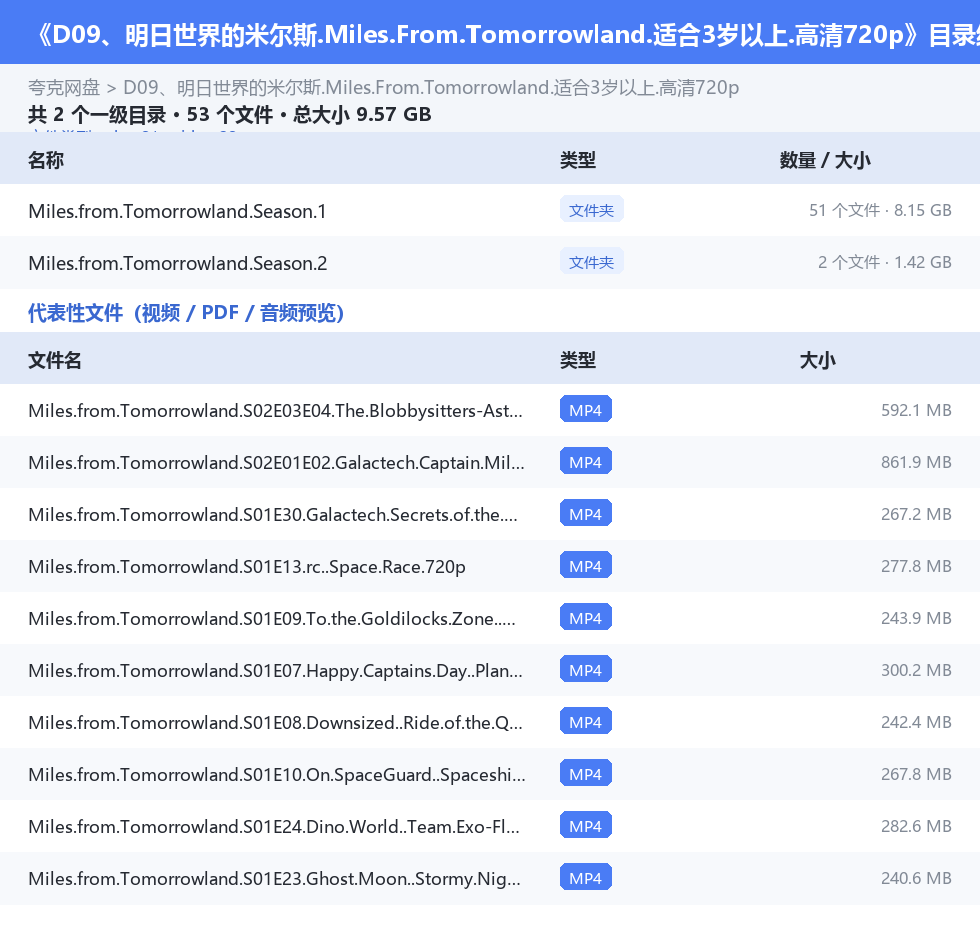The height and width of the screenshot is (936, 980).
Task: Click the 夸克网盘 breadcrumb link
Action: click(64, 87)
